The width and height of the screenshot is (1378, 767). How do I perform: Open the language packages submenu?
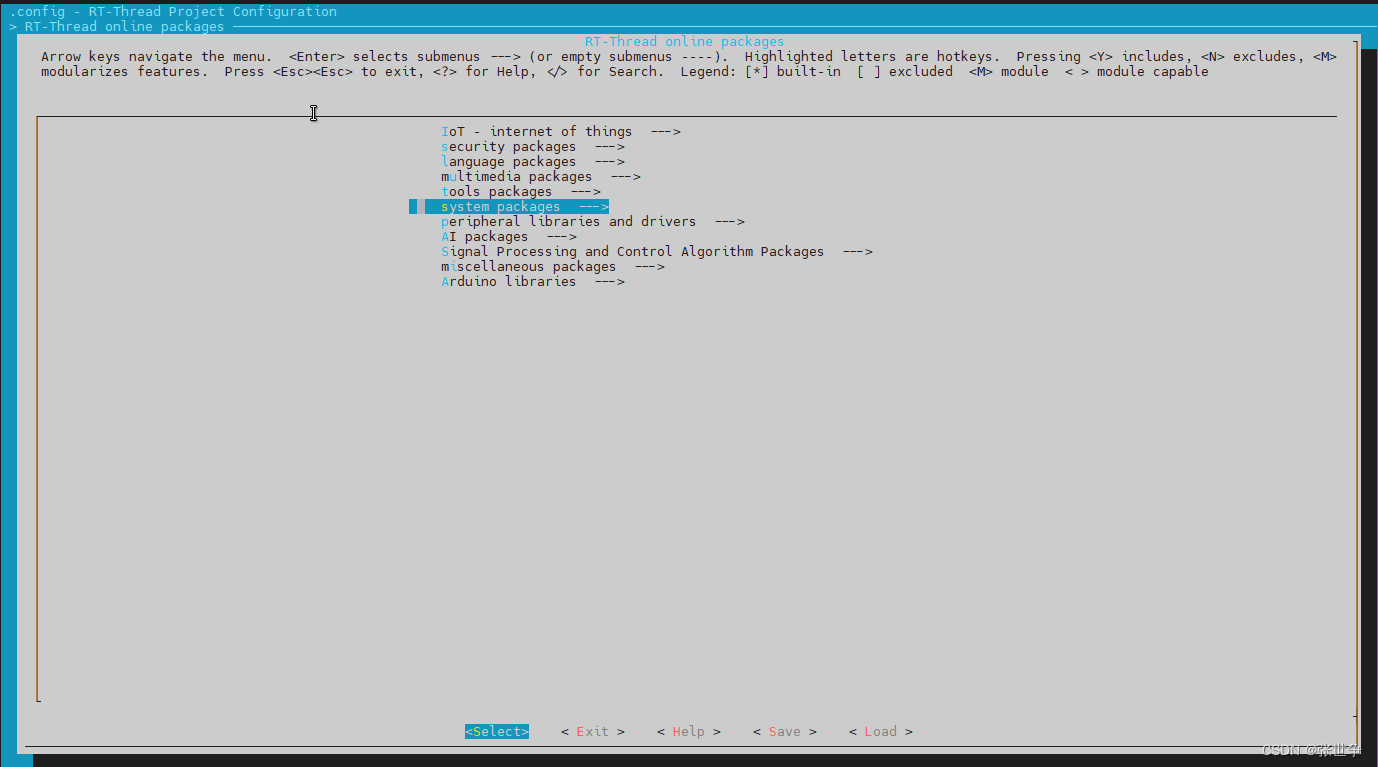point(533,161)
